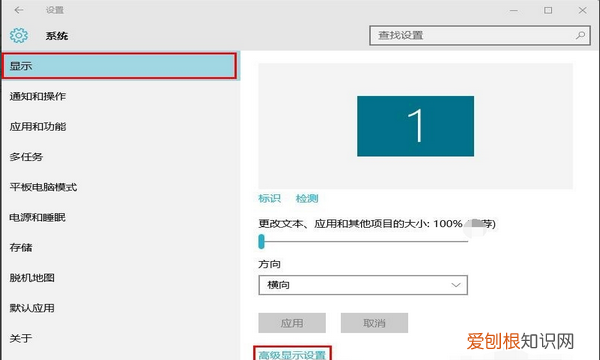The image size is (600, 360).
Task: Open 电源和睡眠 settings
Action: coord(38,217)
